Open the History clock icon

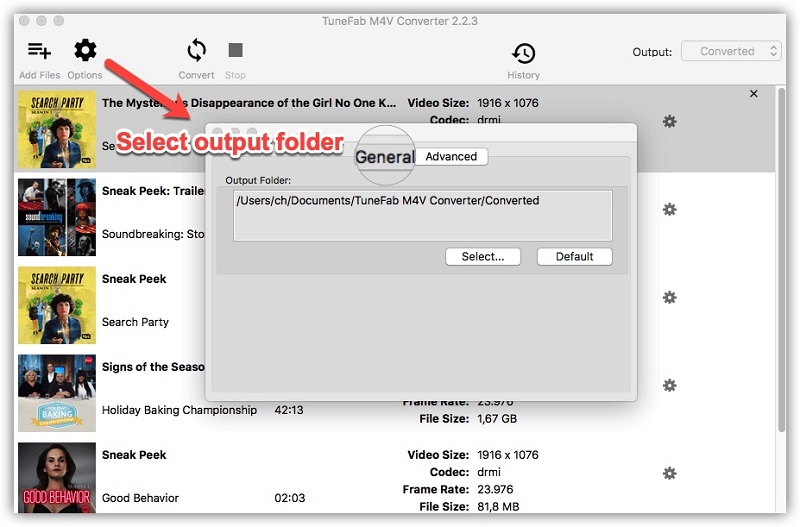pos(523,53)
